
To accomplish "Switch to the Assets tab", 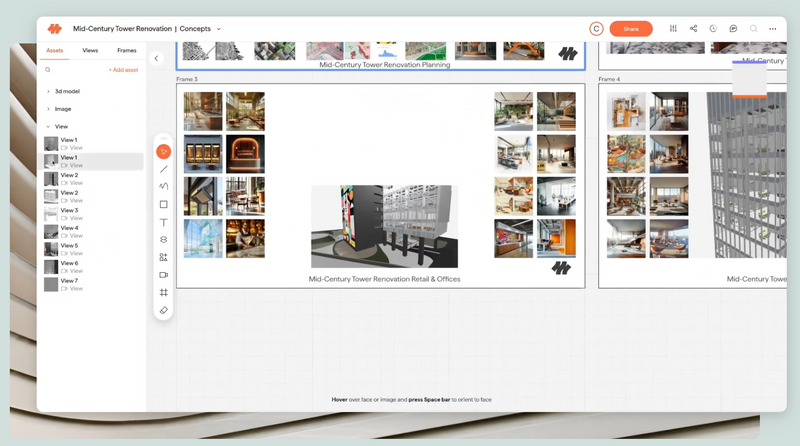I will click(55, 51).
